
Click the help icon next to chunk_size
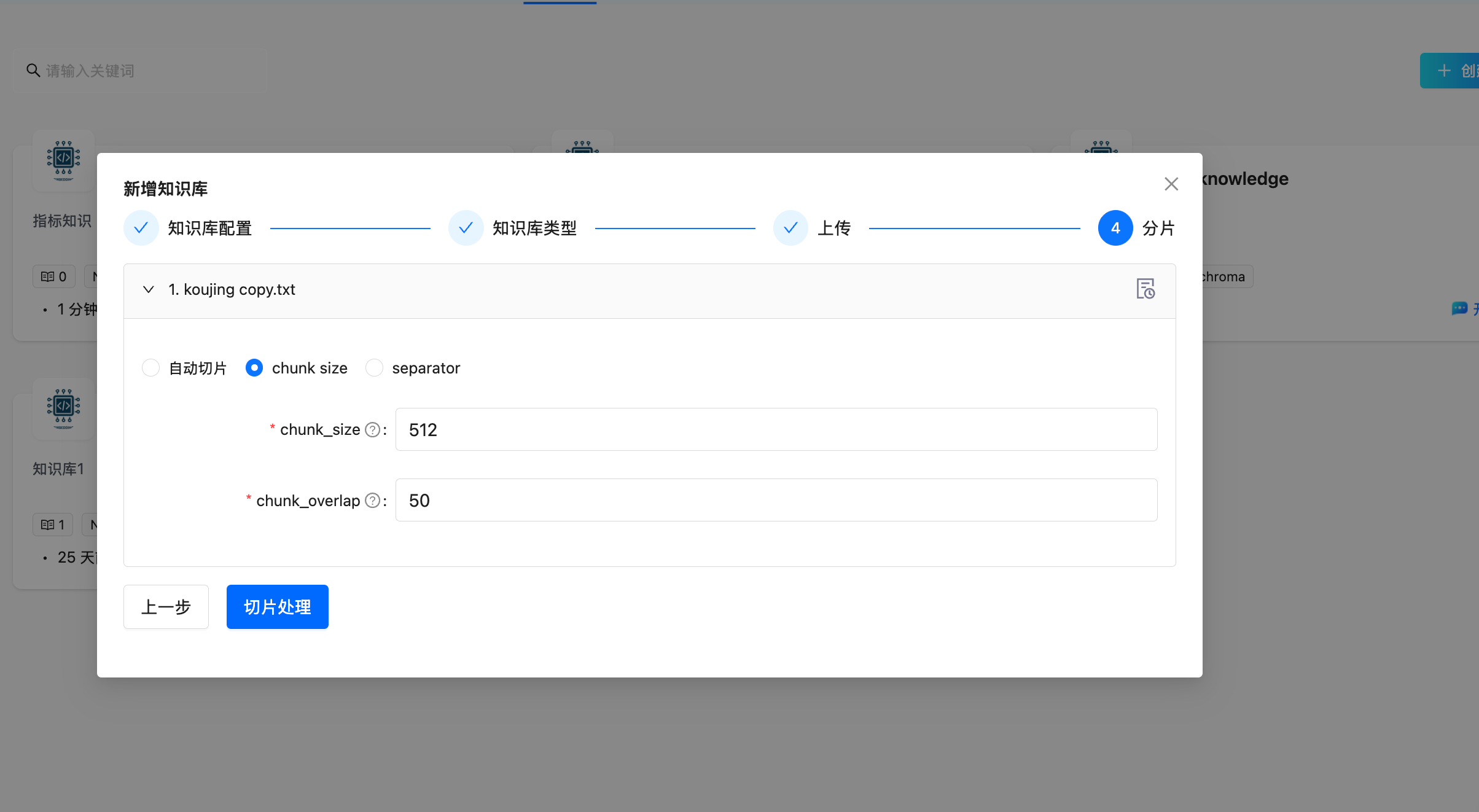[372, 430]
